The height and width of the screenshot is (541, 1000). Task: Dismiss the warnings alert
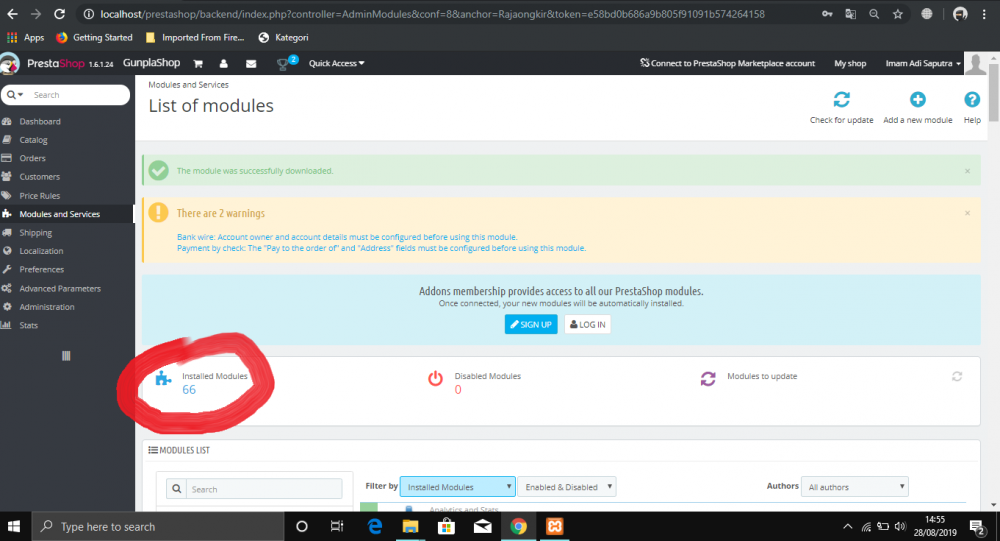click(x=967, y=213)
